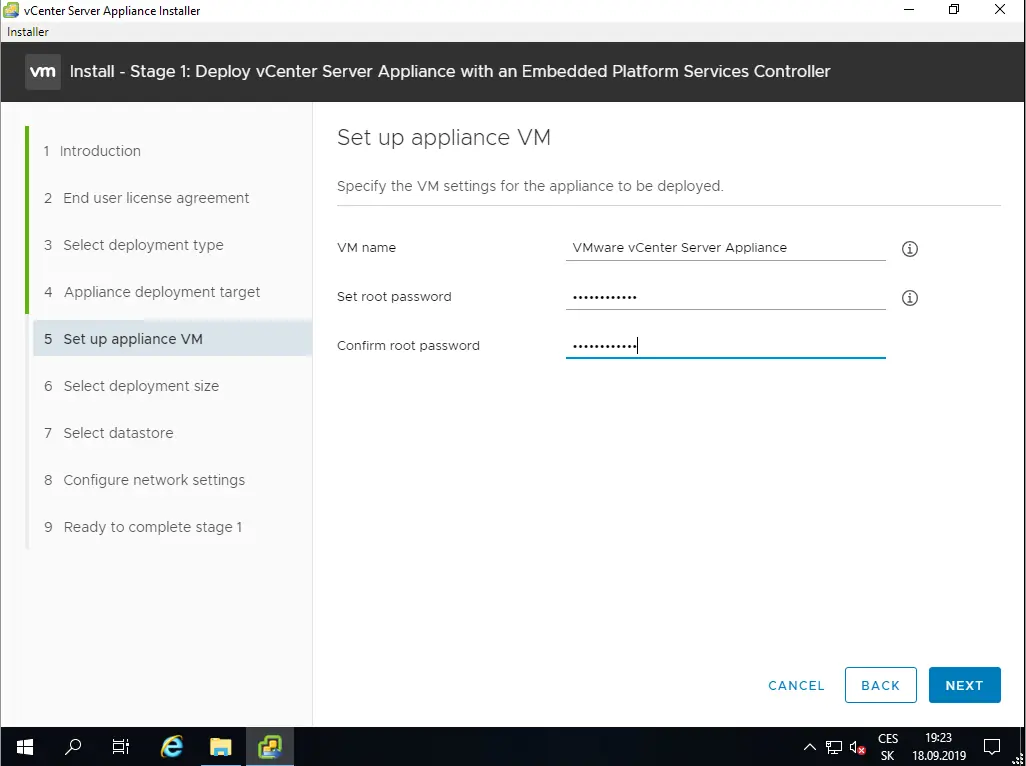Click the info icon next to root password
The height and width of the screenshot is (766, 1026).
(x=910, y=298)
